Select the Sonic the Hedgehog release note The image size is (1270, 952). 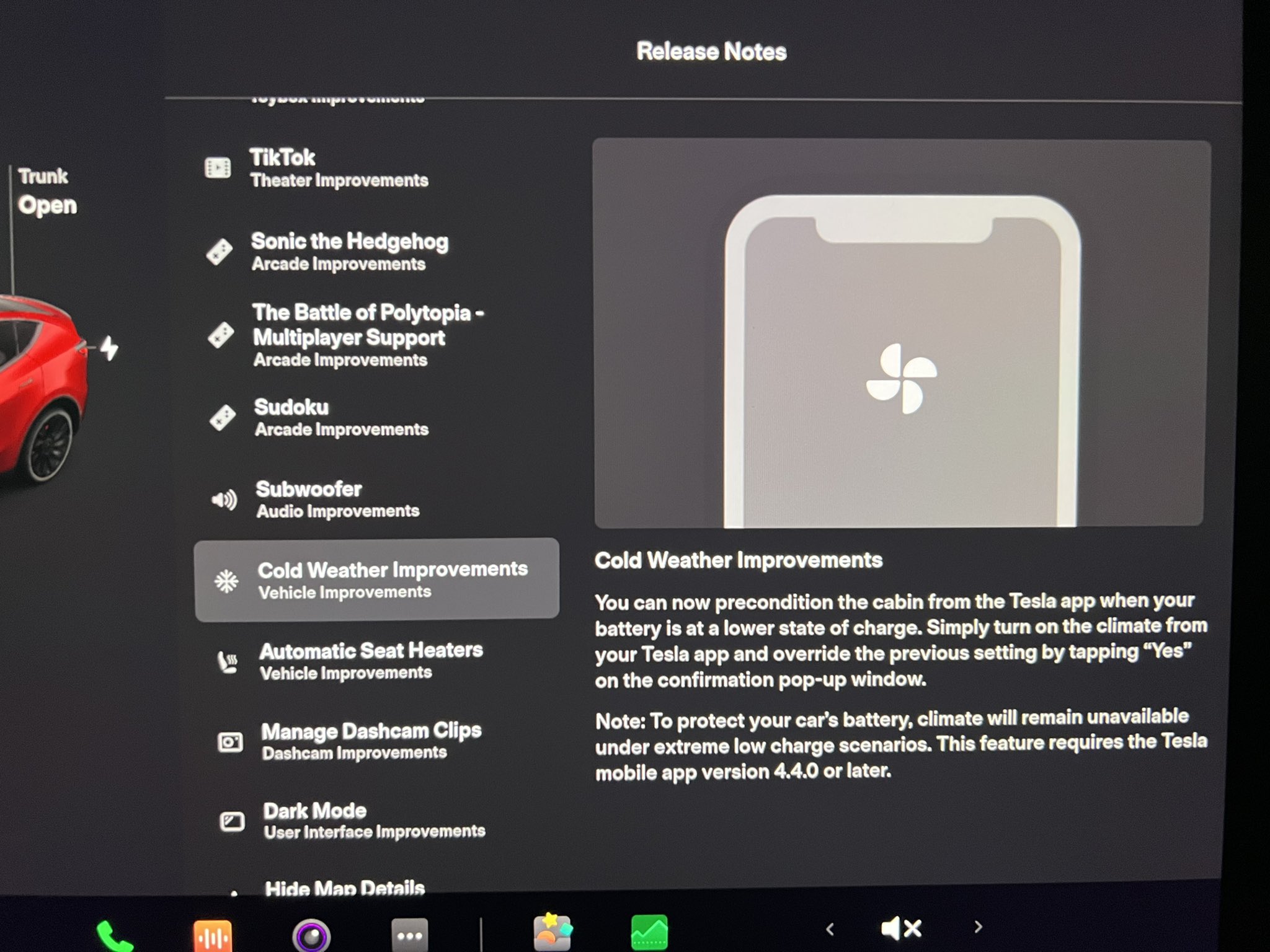point(349,251)
